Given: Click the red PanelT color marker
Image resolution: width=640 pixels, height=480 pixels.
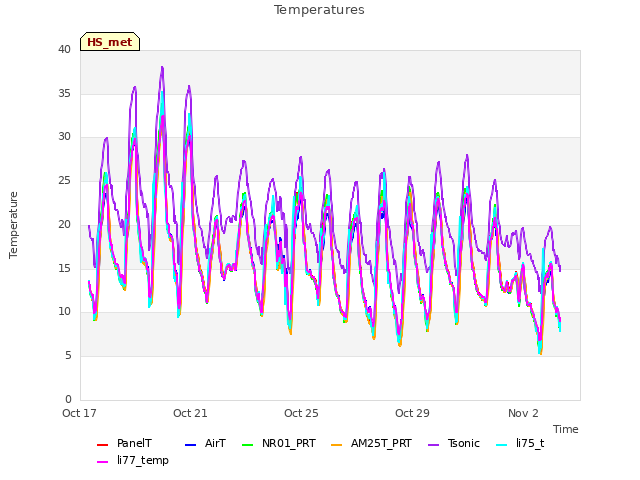Looking at the screenshot, I should coord(102,444).
